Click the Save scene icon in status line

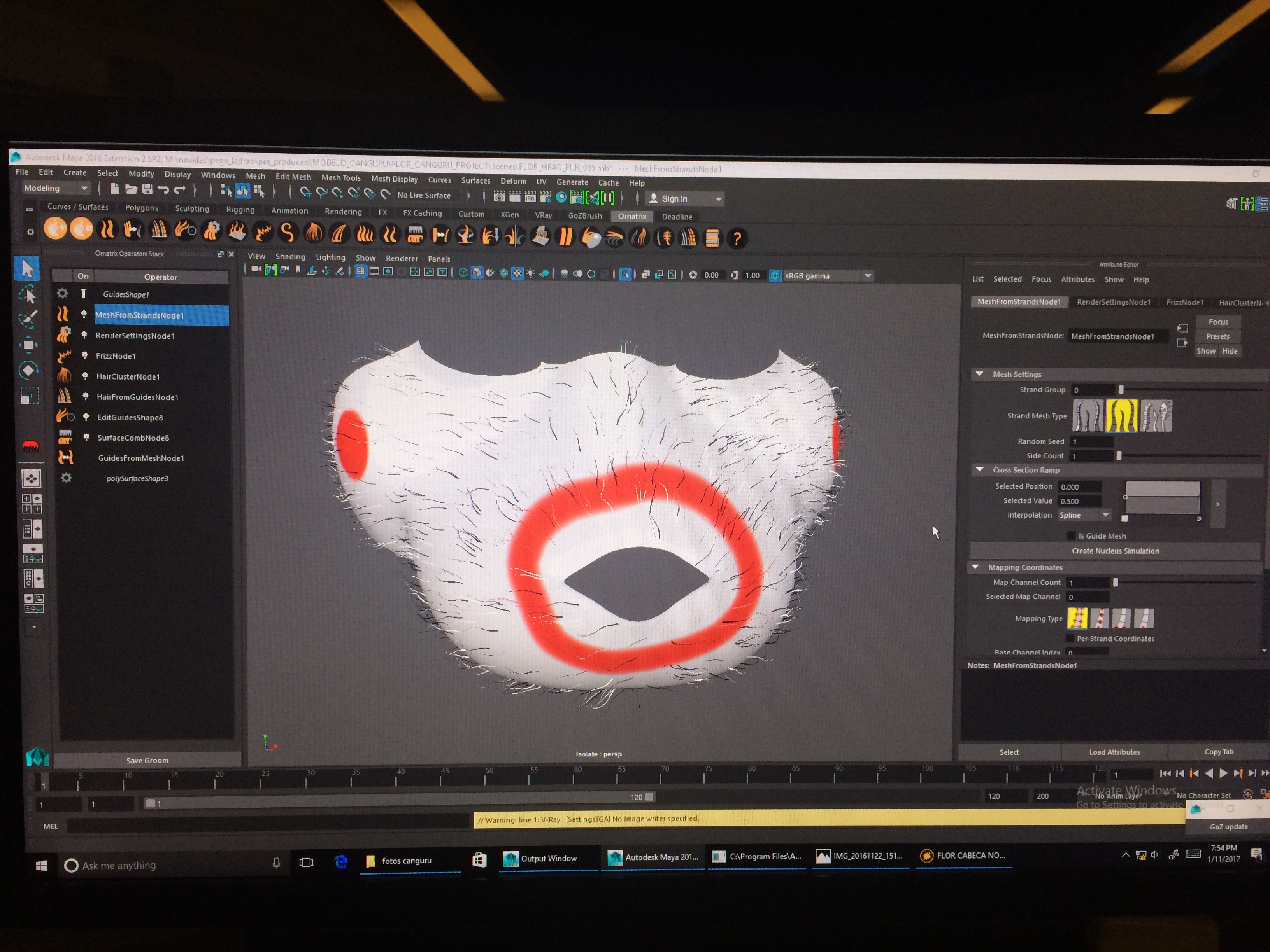[x=147, y=189]
